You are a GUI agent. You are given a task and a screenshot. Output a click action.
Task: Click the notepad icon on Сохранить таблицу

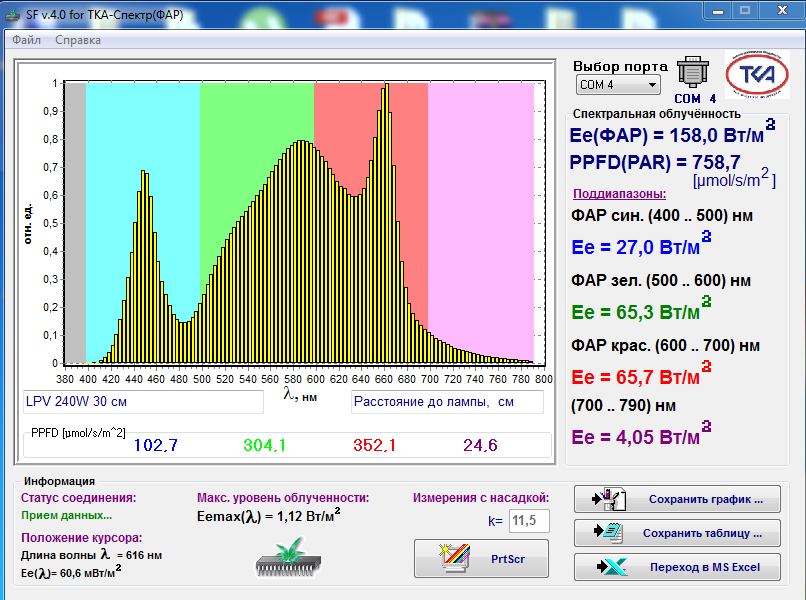tap(609, 532)
